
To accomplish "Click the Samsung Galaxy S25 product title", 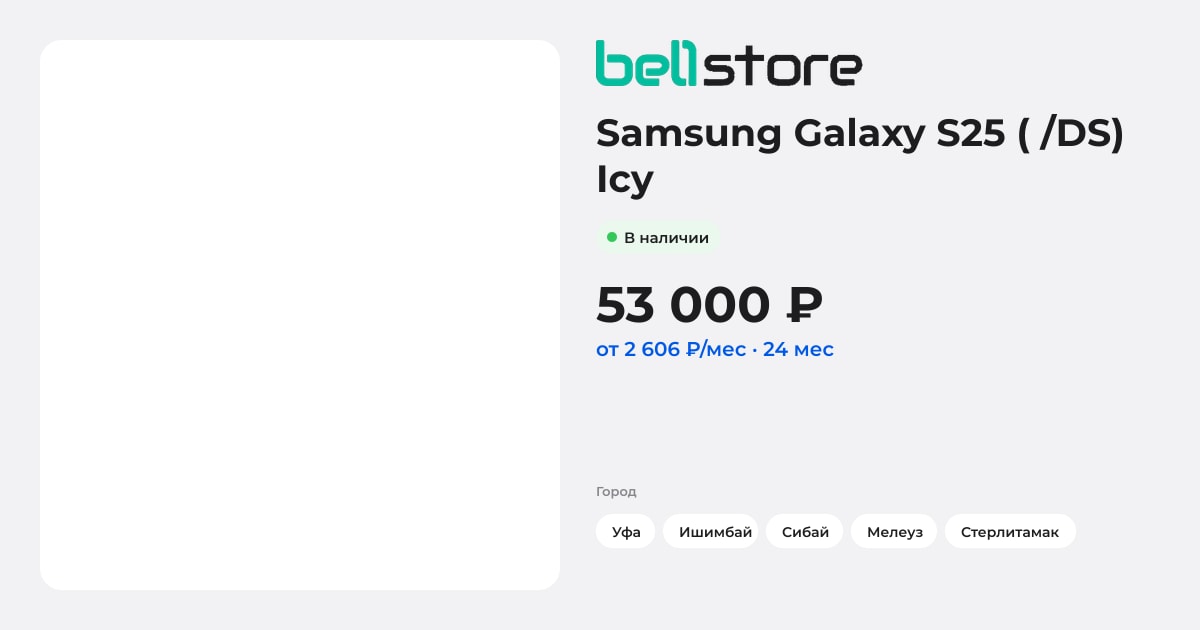I will (x=860, y=155).
